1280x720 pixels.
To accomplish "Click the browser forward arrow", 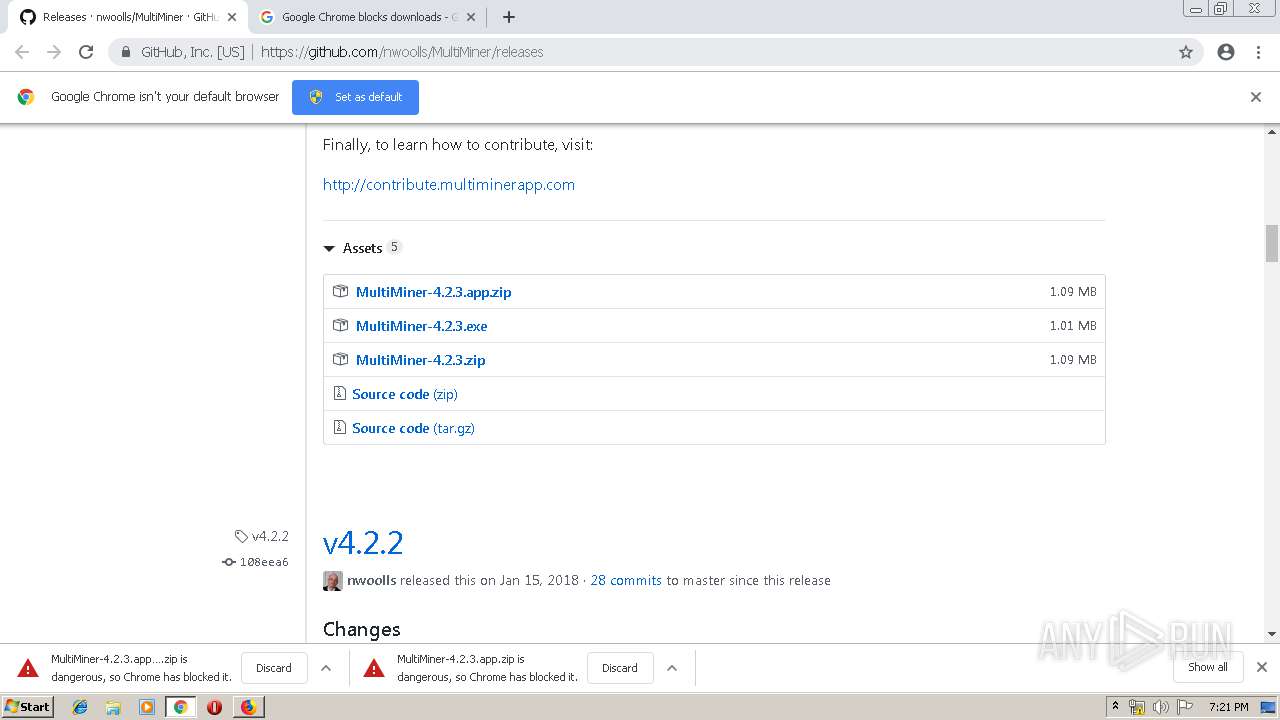I will 54,52.
